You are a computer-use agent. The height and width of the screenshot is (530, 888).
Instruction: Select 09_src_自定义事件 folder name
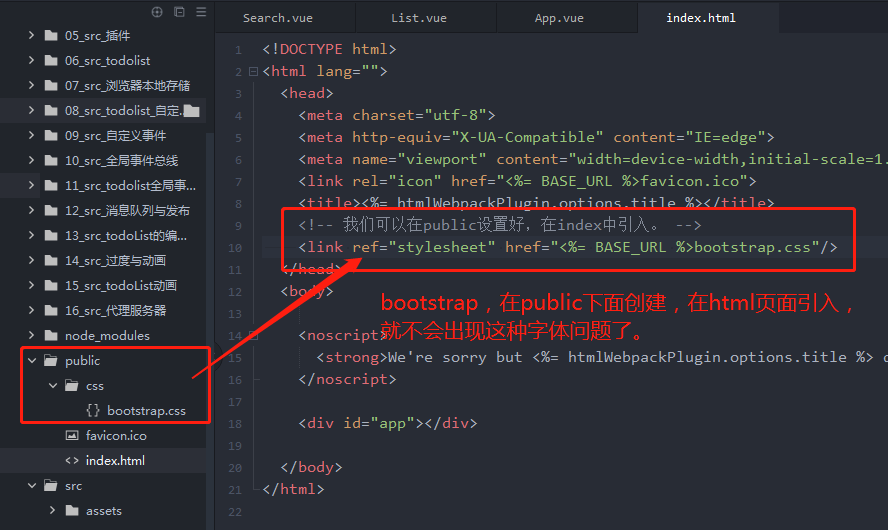tap(116, 135)
